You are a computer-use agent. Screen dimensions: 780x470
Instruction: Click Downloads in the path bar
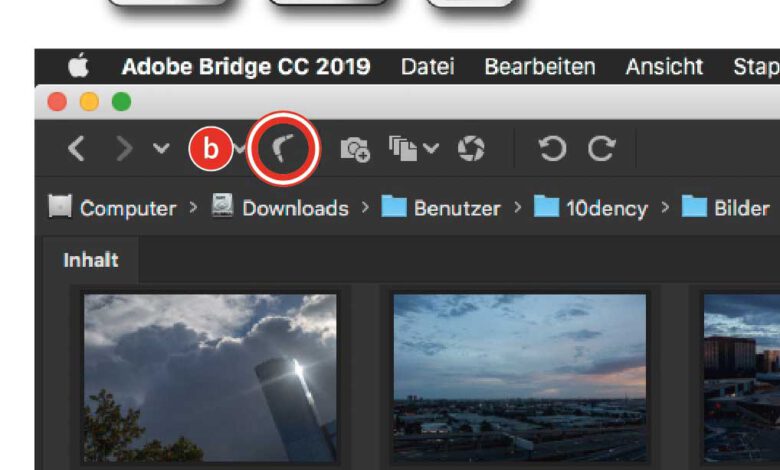280,207
